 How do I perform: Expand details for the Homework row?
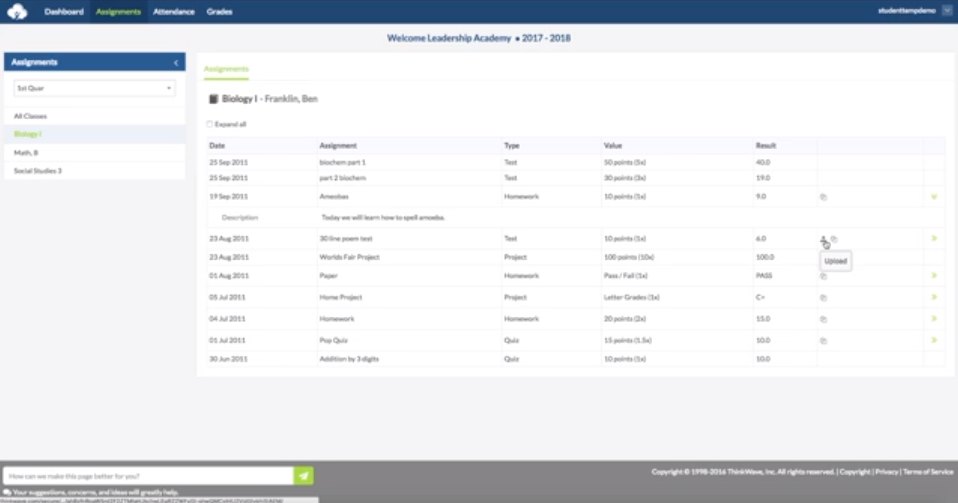934,319
